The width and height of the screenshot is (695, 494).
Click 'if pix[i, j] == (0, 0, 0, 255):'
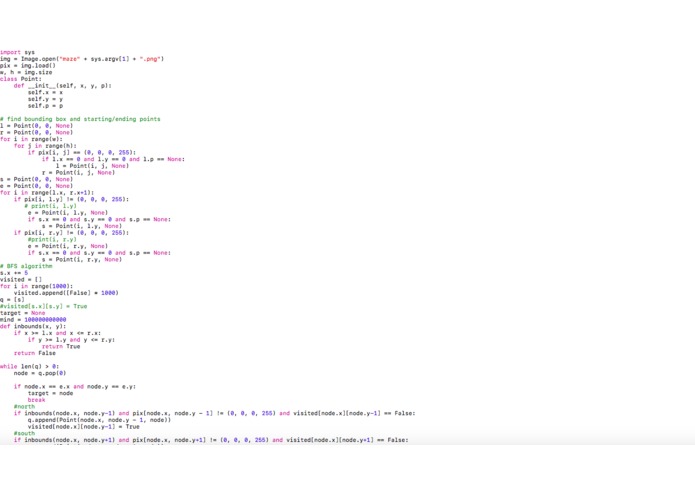82,152
